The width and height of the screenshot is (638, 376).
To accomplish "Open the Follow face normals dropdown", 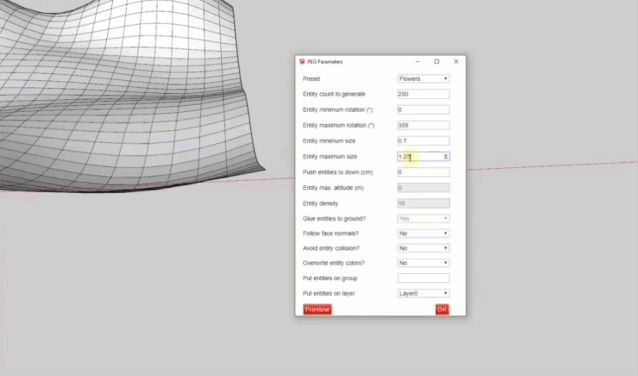I will coord(423,233).
